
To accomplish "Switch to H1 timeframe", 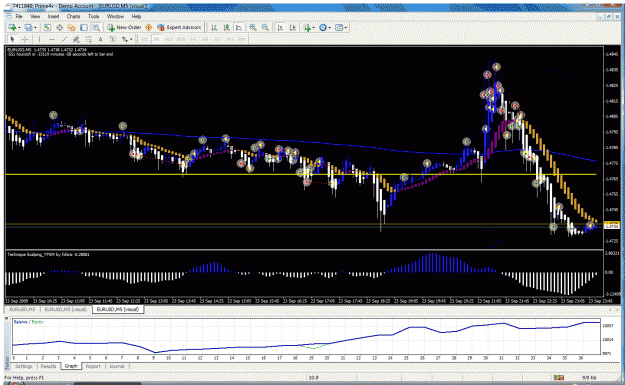I will pos(193,39).
